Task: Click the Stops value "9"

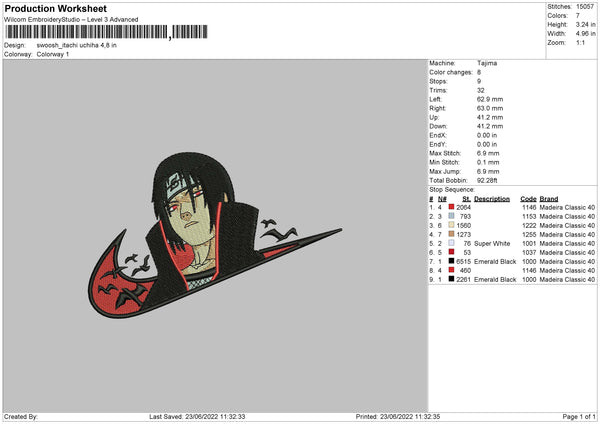Action: [x=479, y=81]
